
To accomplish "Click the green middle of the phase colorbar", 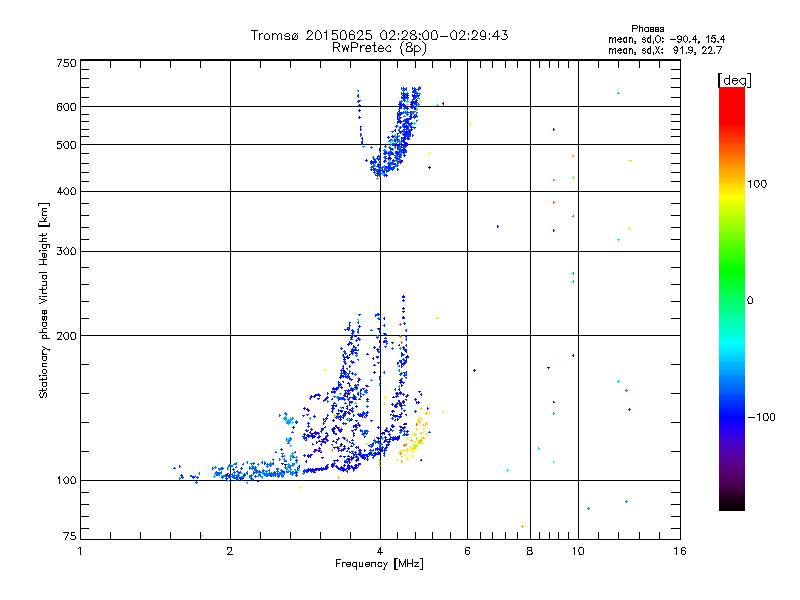I will coord(732,278).
